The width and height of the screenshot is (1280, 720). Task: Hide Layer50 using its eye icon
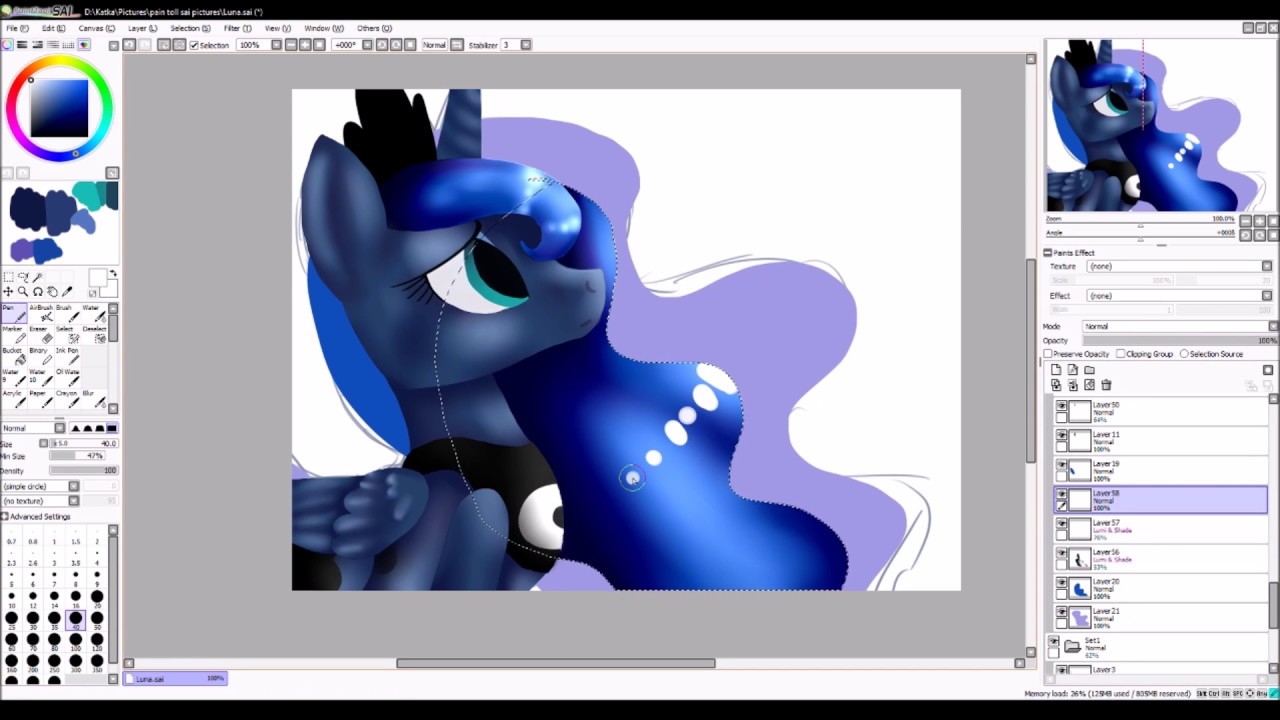(x=1061, y=406)
